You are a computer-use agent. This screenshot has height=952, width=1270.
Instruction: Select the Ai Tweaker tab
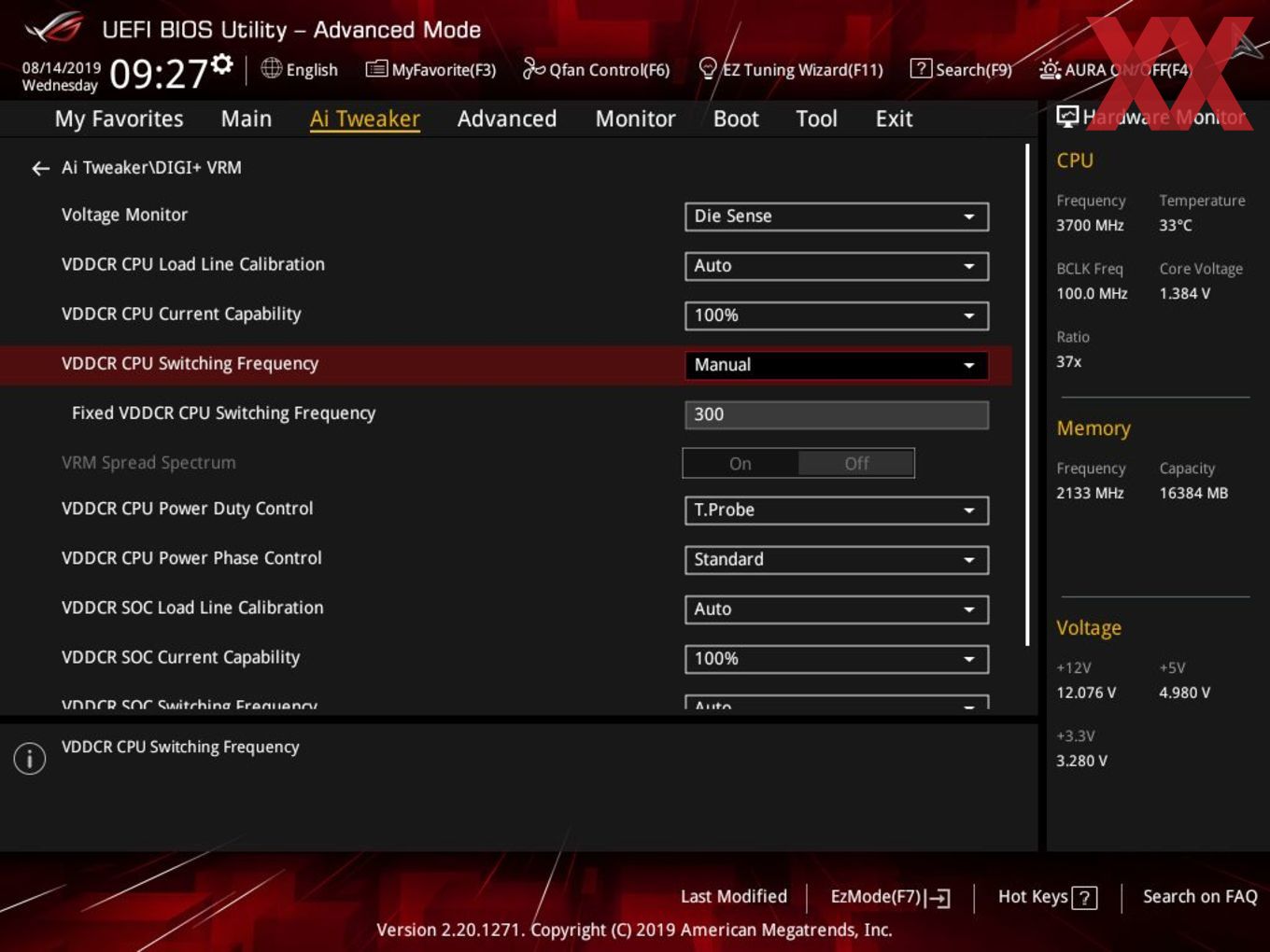pos(365,119)
